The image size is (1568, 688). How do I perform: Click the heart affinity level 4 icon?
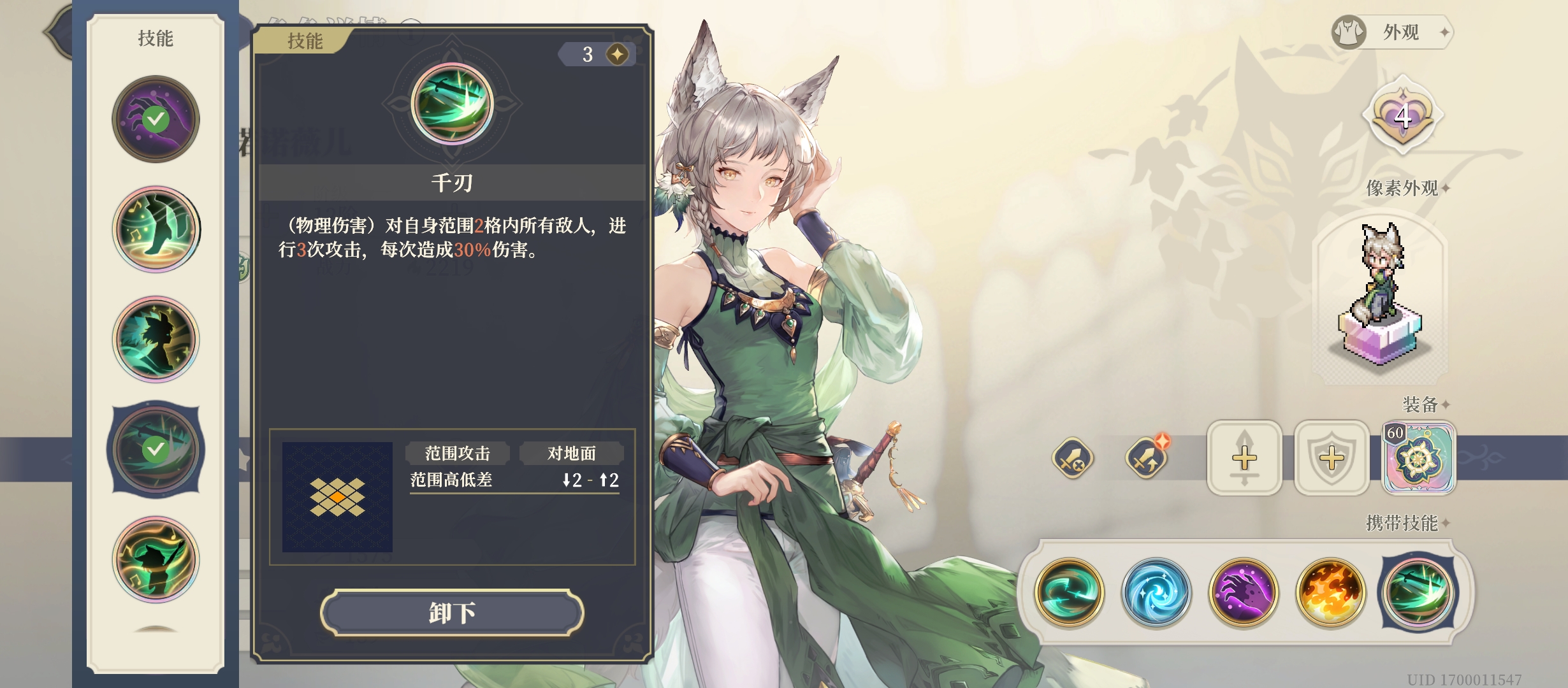(1402, 115)
